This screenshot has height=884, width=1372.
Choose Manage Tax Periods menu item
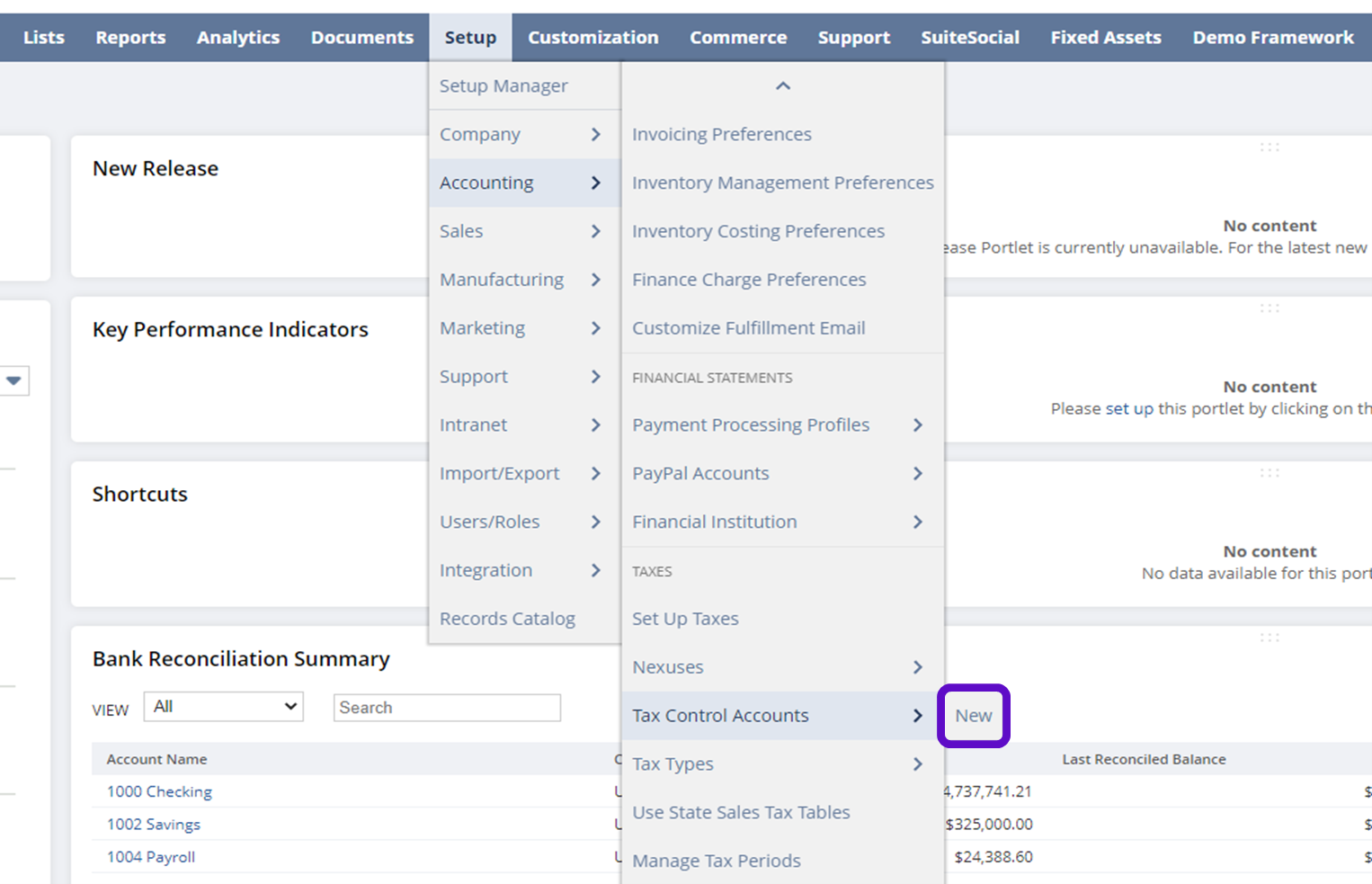[x=716, y=861]
